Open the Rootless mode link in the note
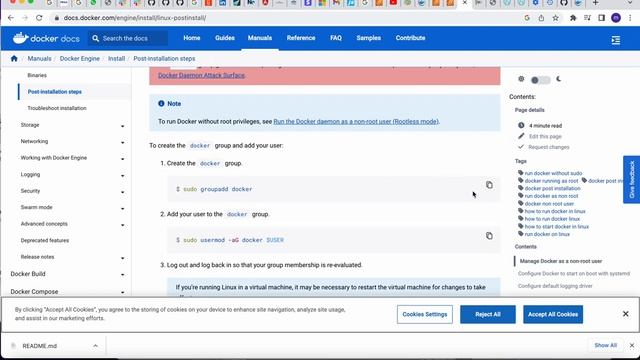Image resolution: width=640 pixels, height=360 pixels. point(356,121)
